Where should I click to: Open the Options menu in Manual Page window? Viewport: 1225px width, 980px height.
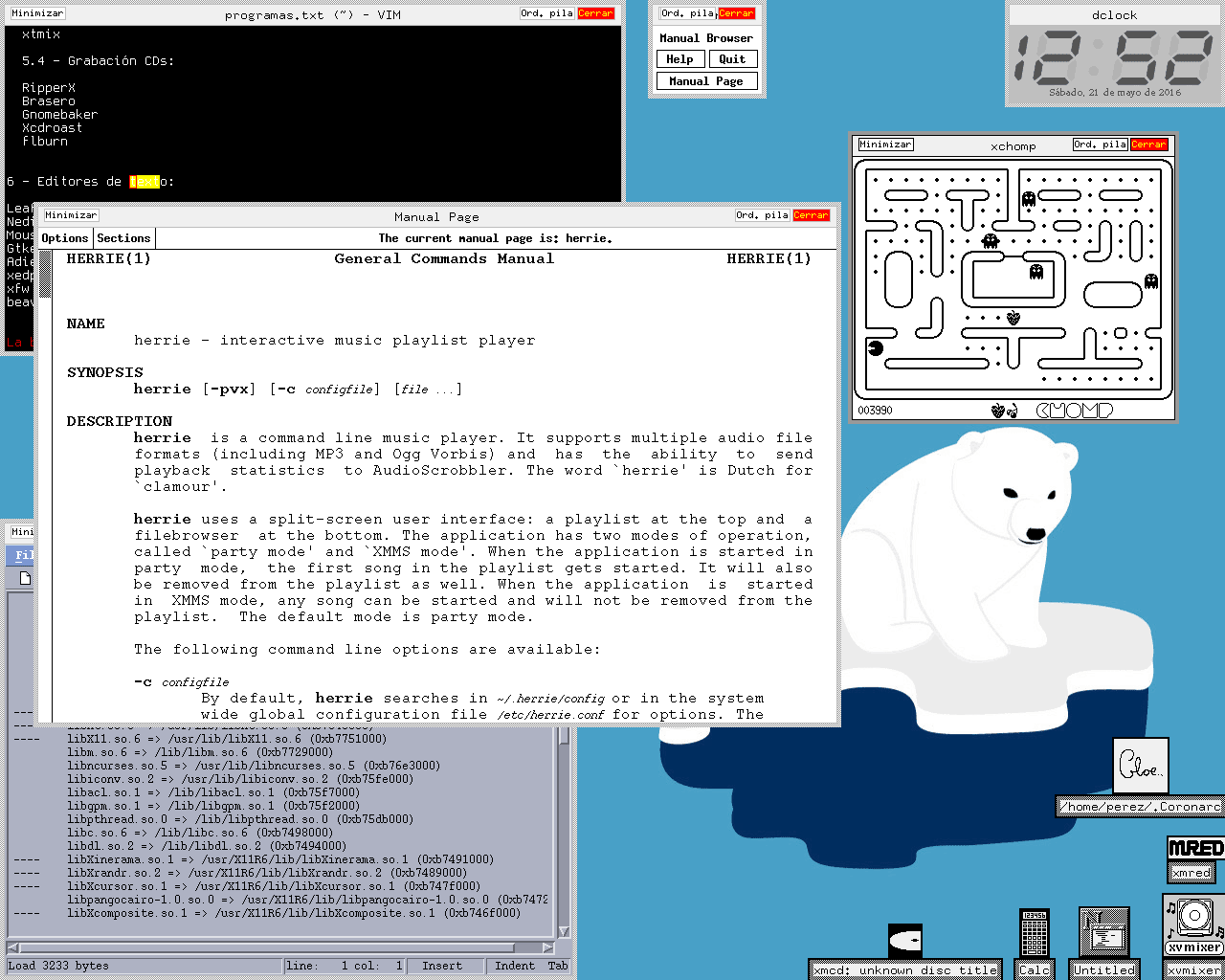(x=65, y=238)
